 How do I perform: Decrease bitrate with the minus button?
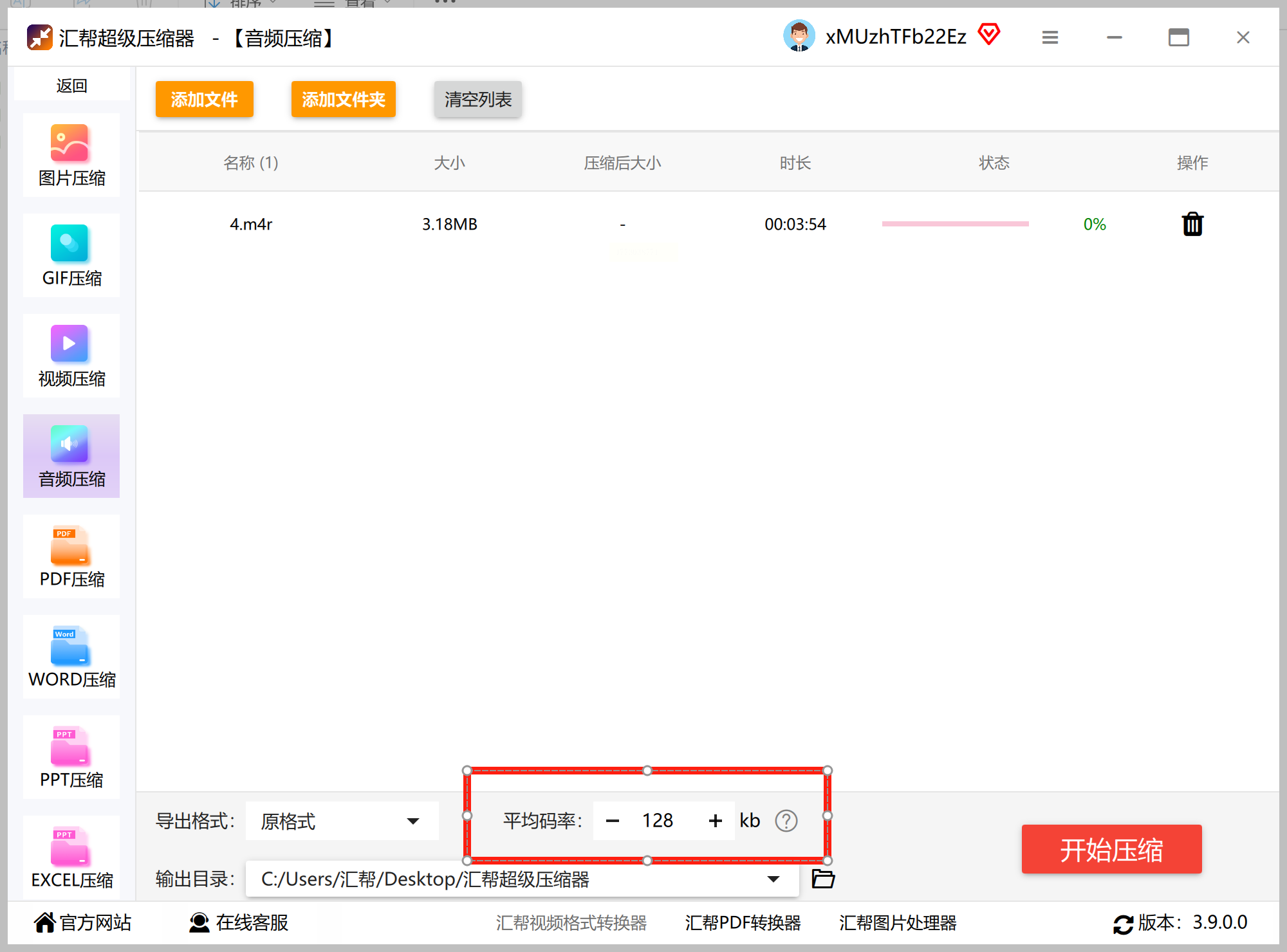pyautogui.click(x=613, y=821)
